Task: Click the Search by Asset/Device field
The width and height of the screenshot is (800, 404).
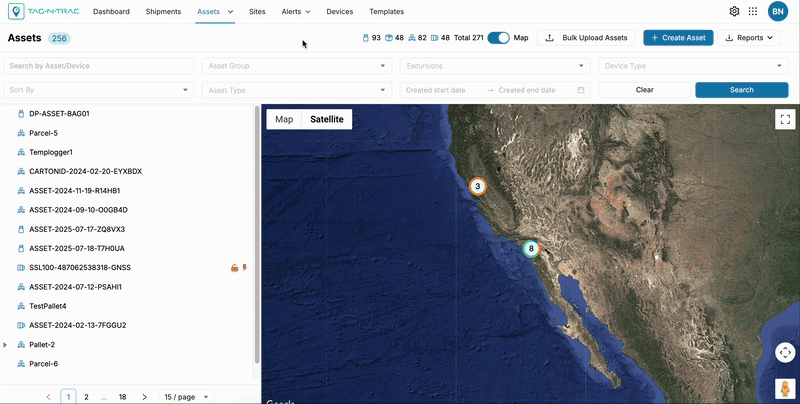Action: click(98, 66)
